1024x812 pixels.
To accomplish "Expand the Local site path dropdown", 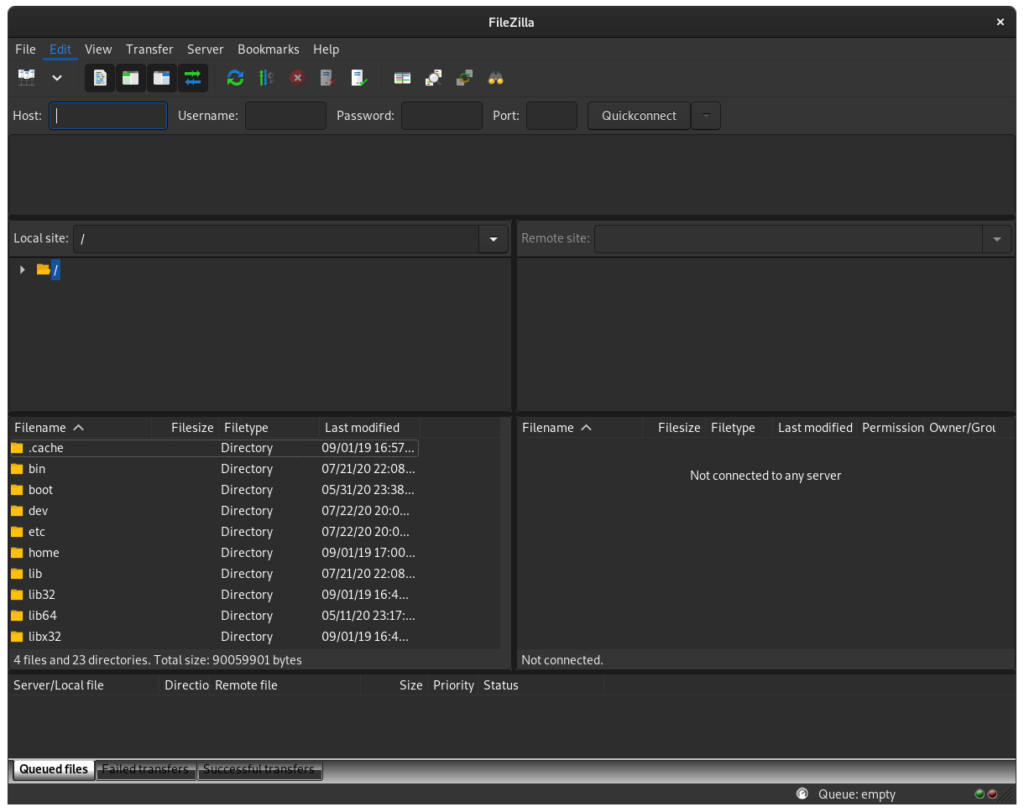I will pos(493,239).
